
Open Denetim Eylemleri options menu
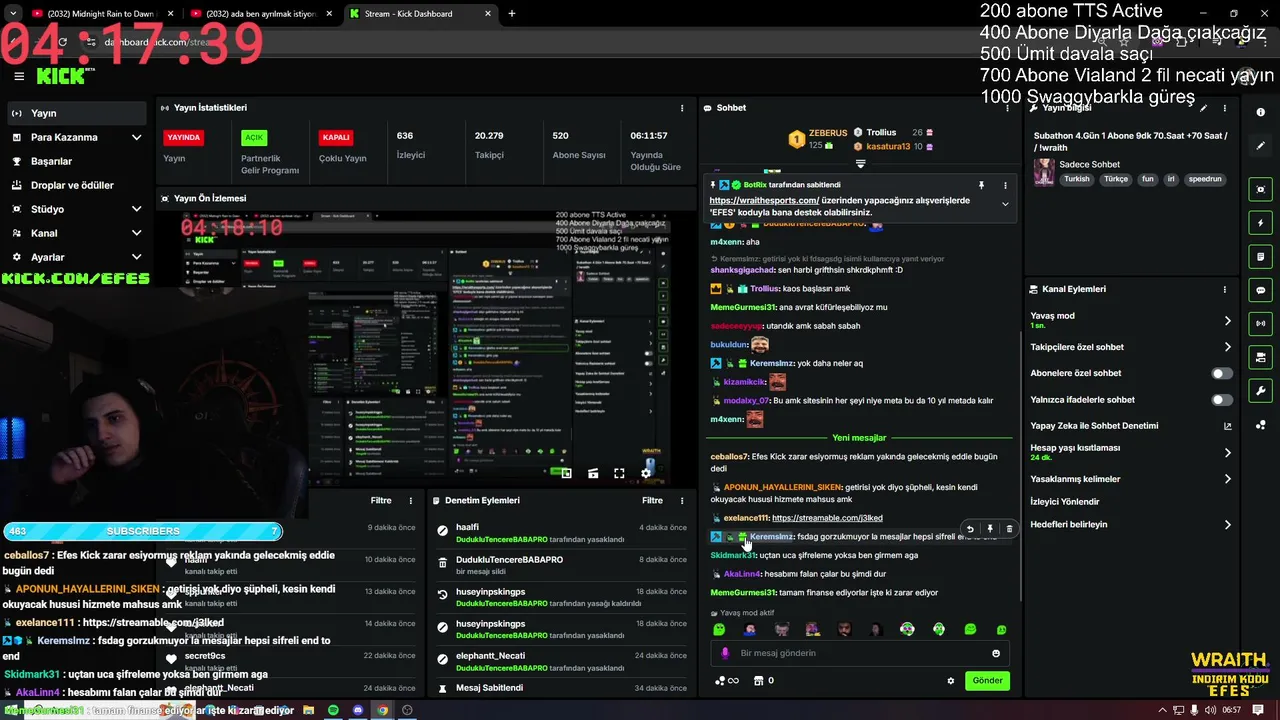(682, 500)
